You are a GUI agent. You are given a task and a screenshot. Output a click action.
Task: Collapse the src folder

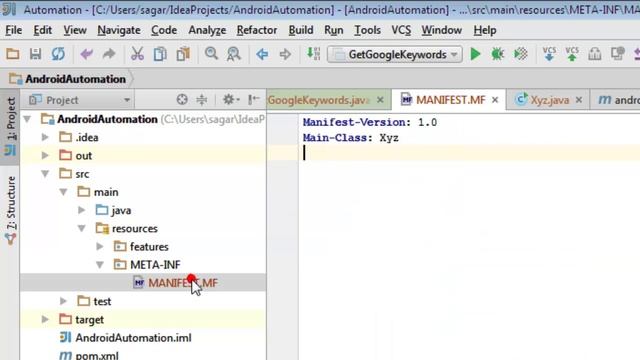45,174
